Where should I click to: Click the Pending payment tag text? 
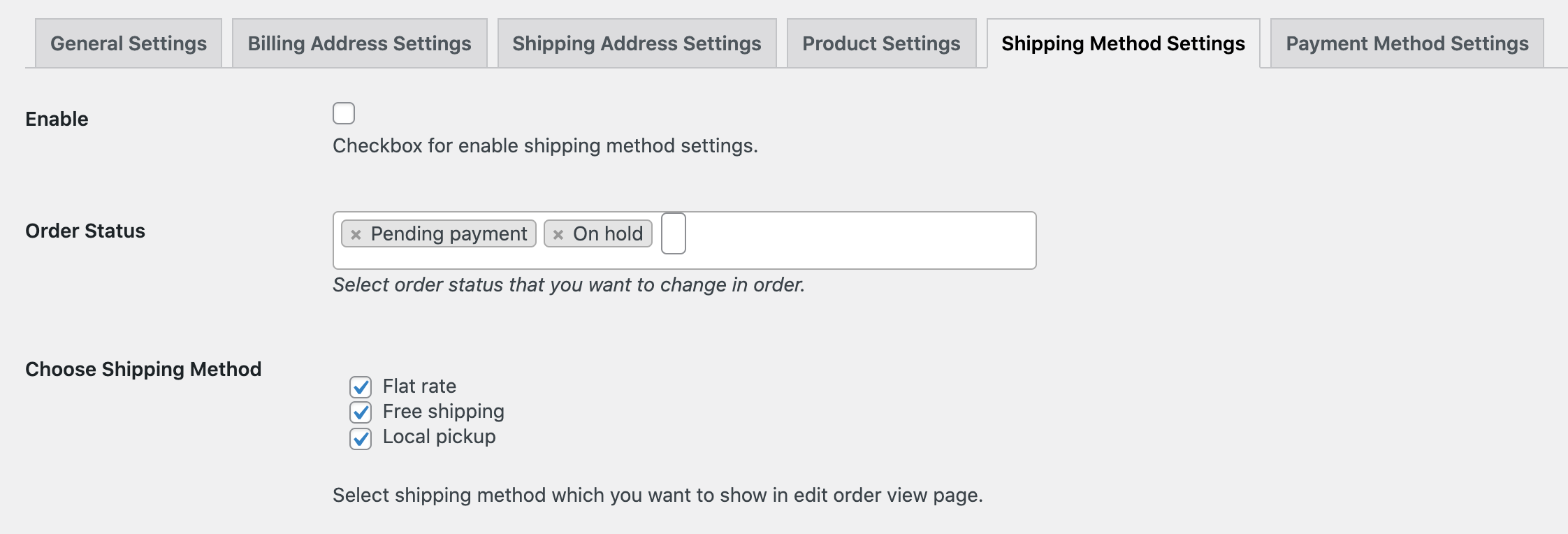(449, 233)
